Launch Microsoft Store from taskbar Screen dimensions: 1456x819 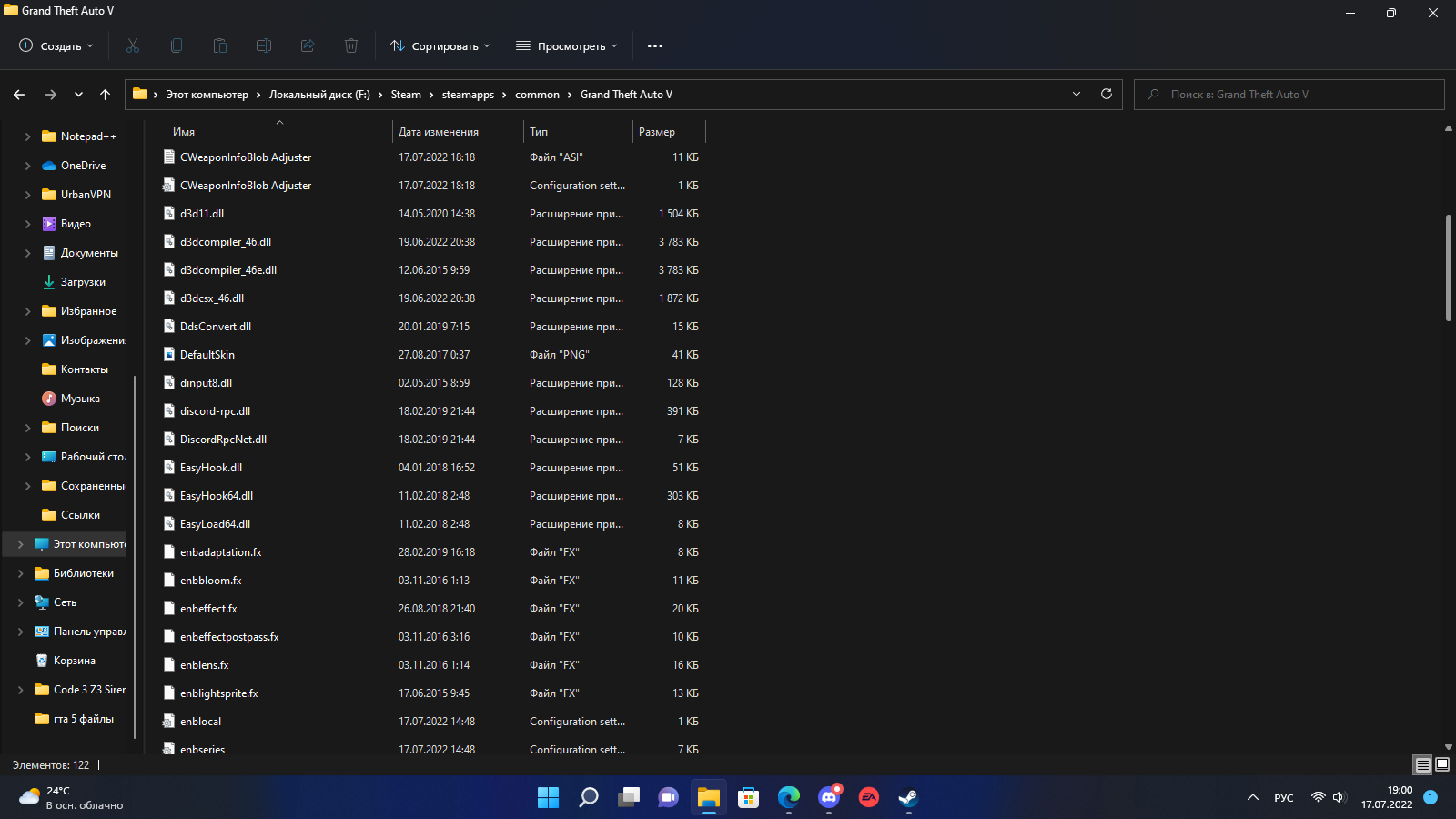[x=749, y=798]
